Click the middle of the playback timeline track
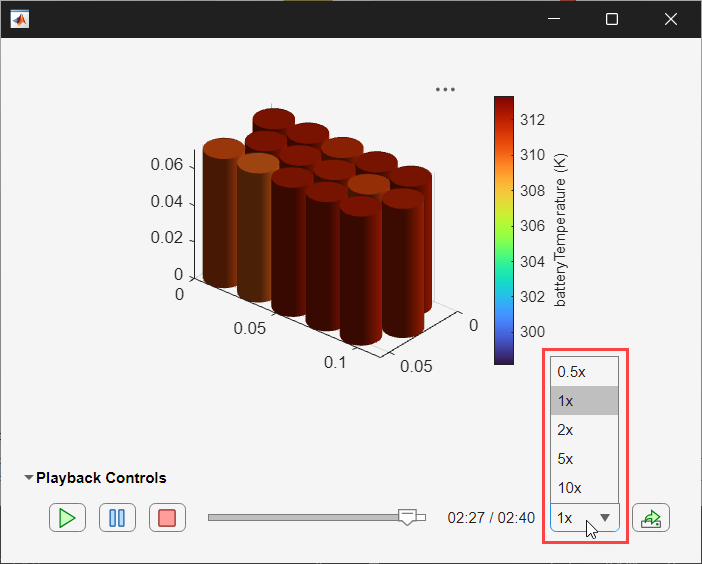The image size is (702, 564). (x=316, y=517)
